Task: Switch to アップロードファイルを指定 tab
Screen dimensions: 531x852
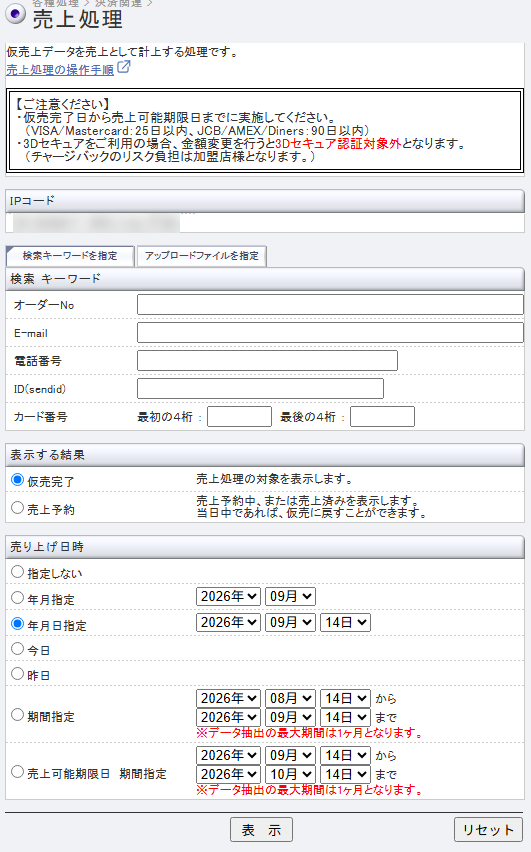Action: click(x=202, y=256)
